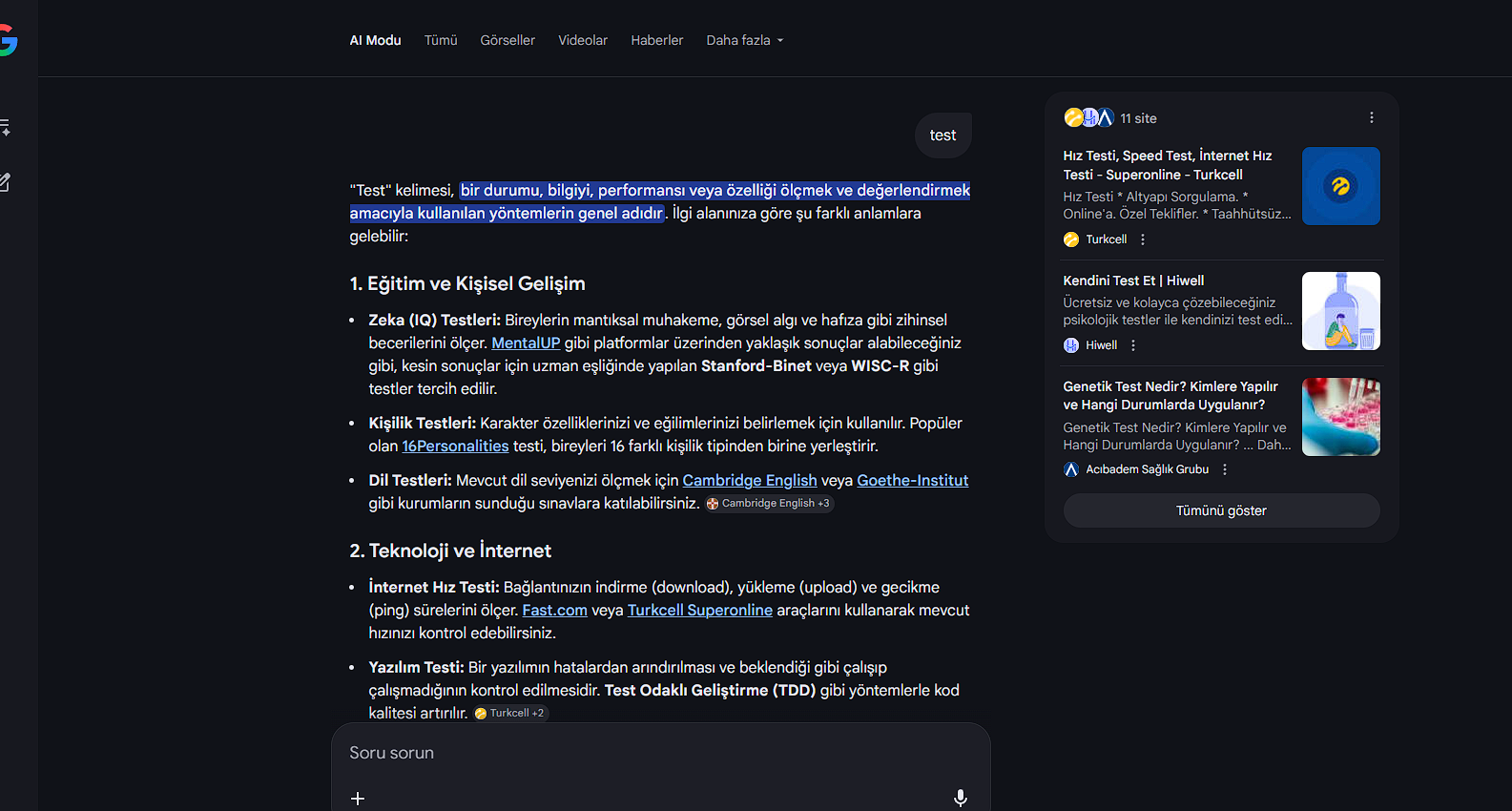Follow the MentalUP link
The height and width of the screenshot is (811, 1512).
[x=526, y=343]
